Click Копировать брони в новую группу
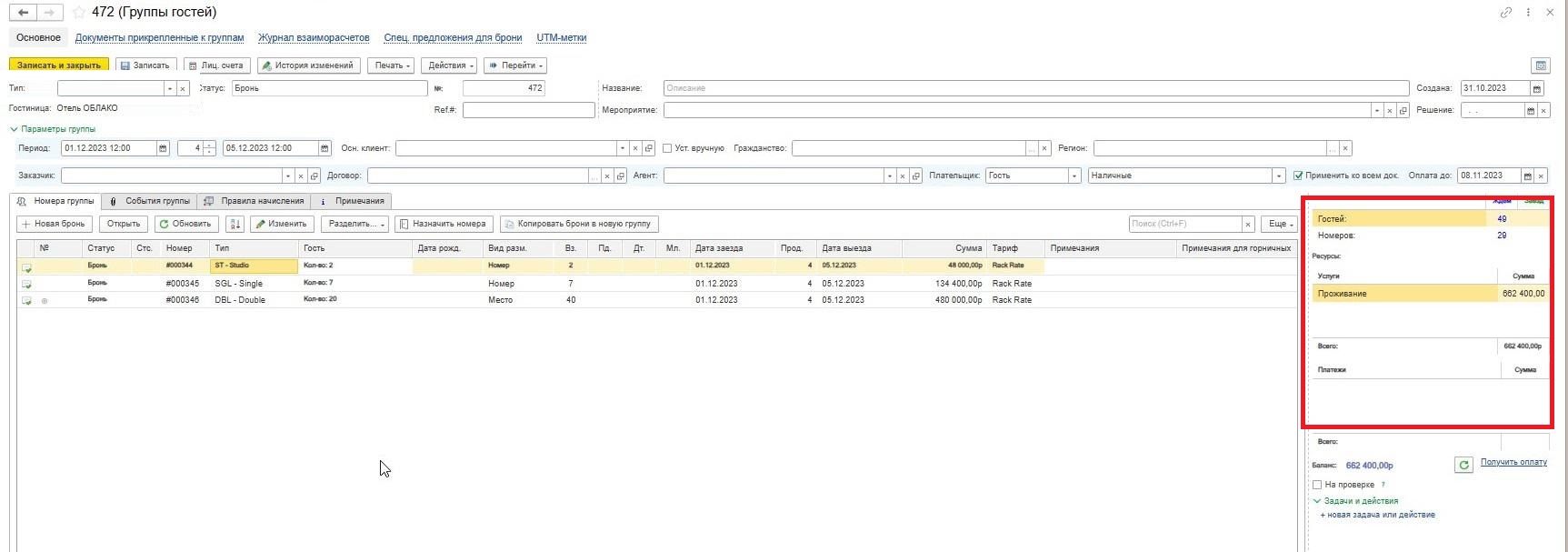This screenshot has height=552, width=1568. click(578, 224)
